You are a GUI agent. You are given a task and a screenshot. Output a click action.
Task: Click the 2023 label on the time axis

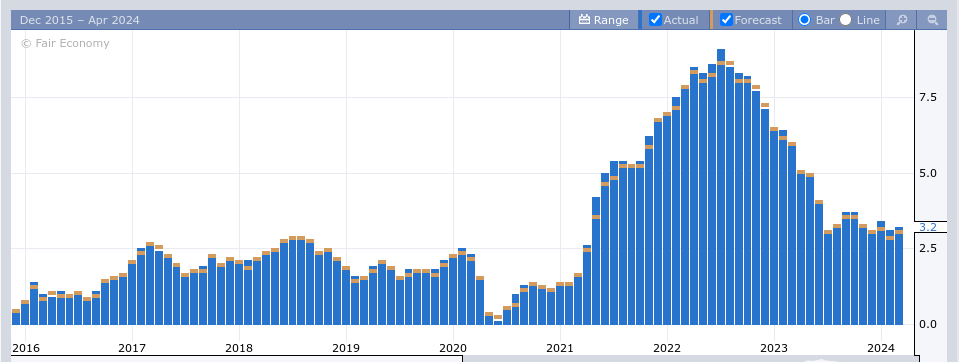coord(774,348)
